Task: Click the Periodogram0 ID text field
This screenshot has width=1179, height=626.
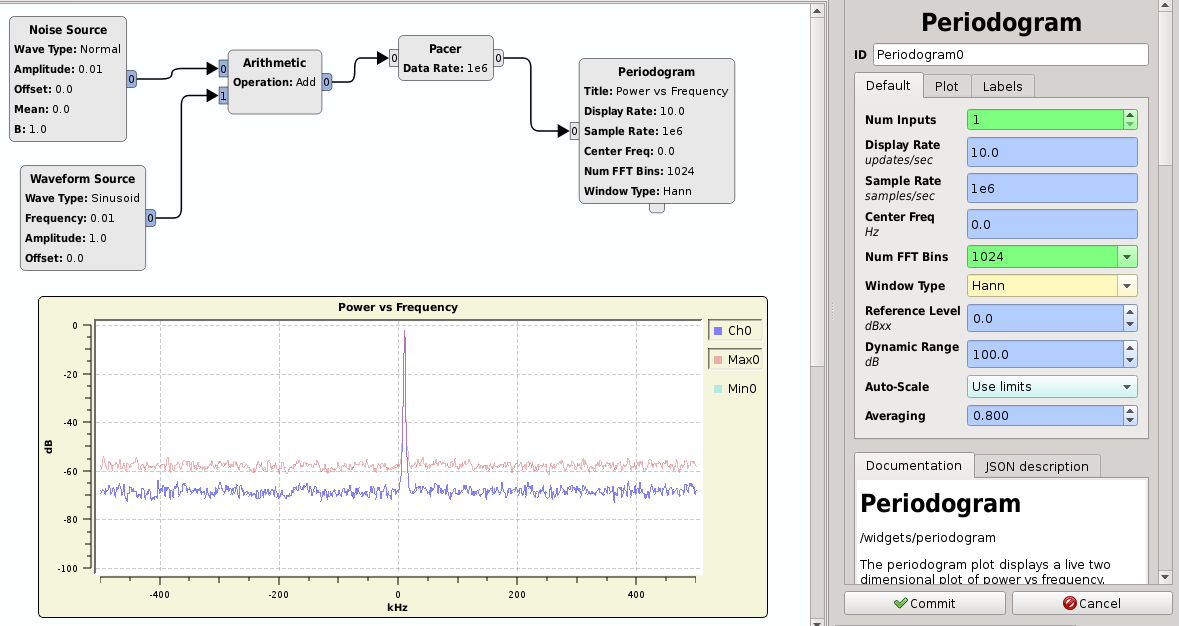Action: (1010, 54)
